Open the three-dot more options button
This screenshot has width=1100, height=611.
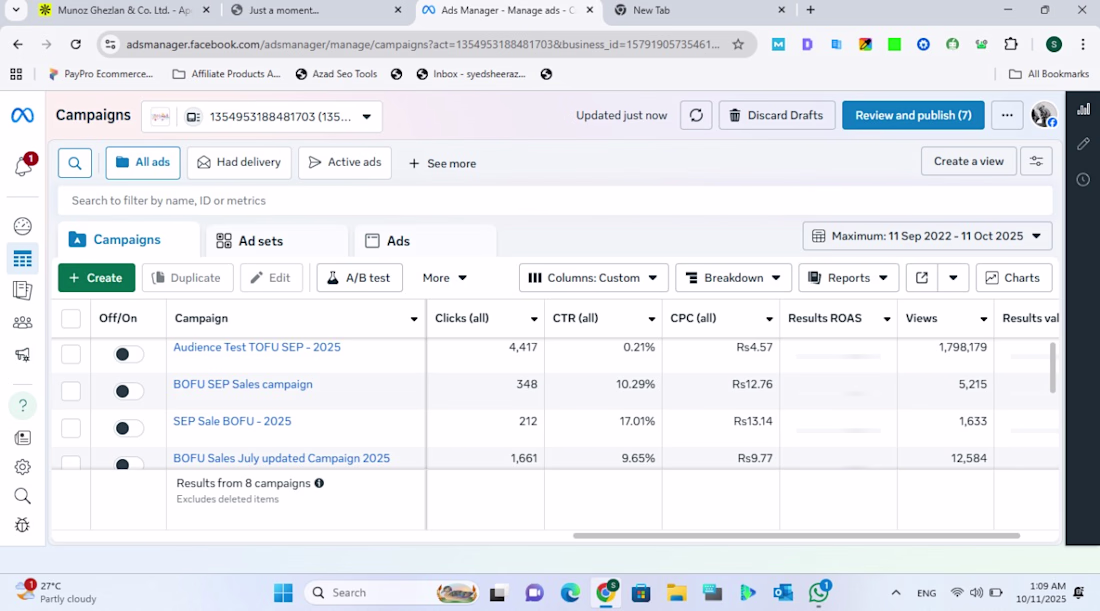point(1007,115)
